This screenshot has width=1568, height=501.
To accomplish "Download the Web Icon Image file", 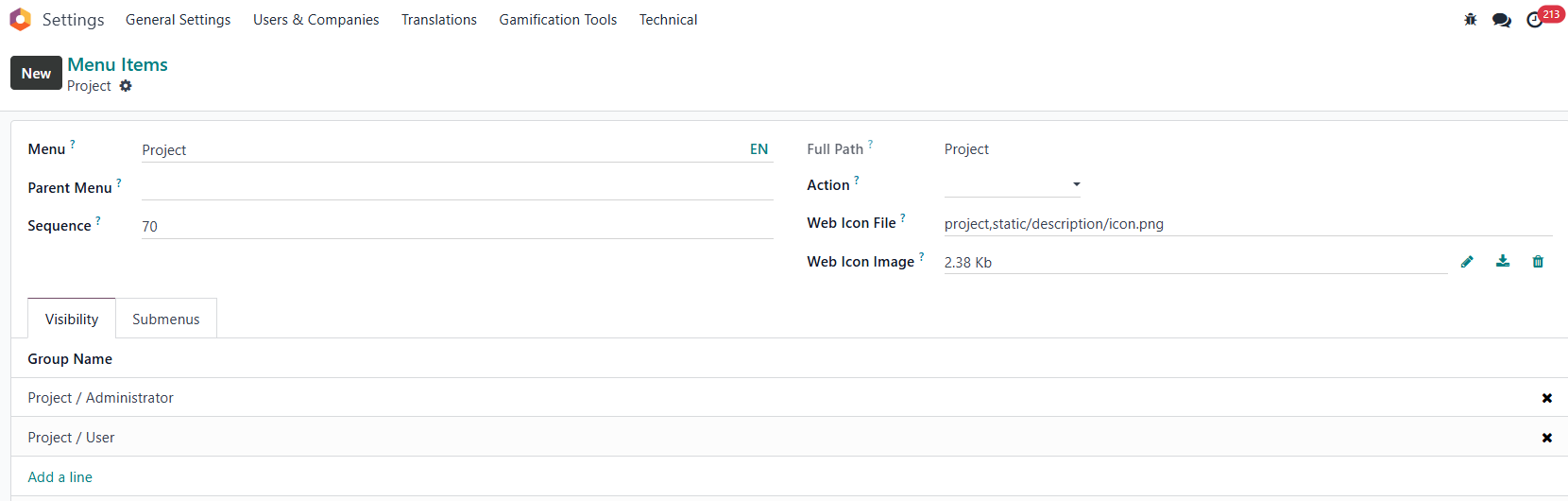I will (1503, 262).
